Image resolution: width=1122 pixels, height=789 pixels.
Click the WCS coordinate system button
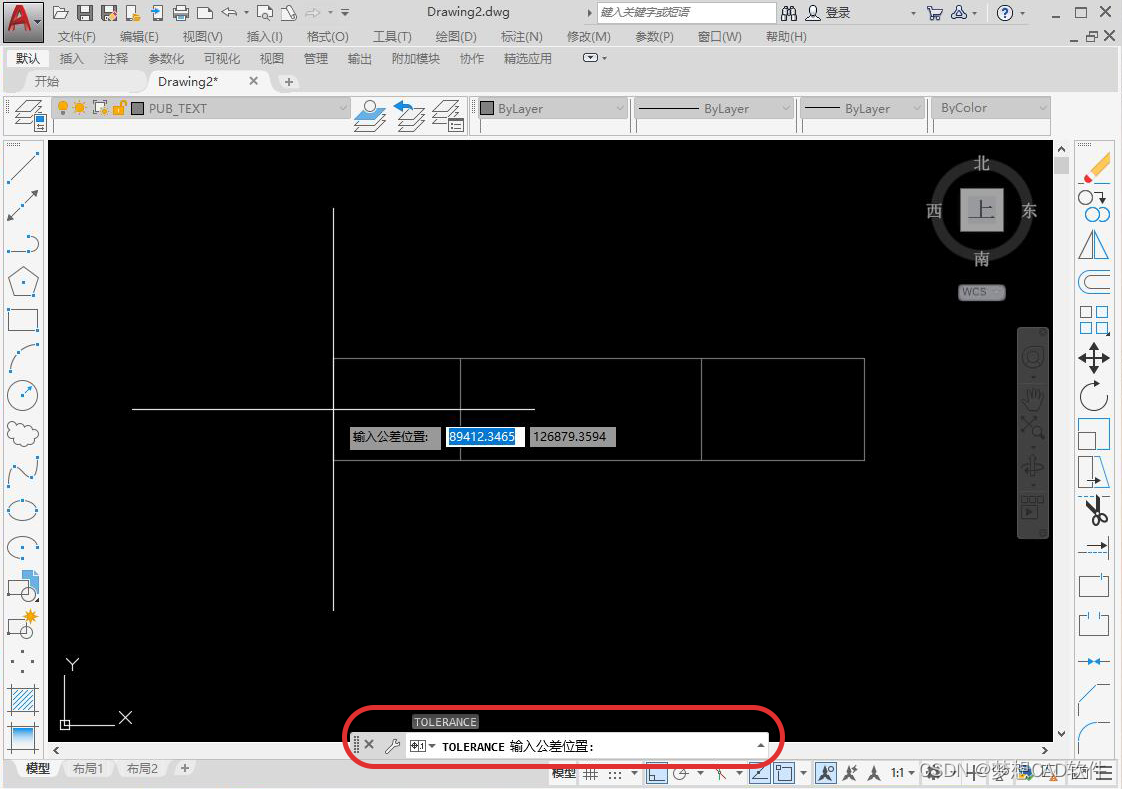point(981,292)
